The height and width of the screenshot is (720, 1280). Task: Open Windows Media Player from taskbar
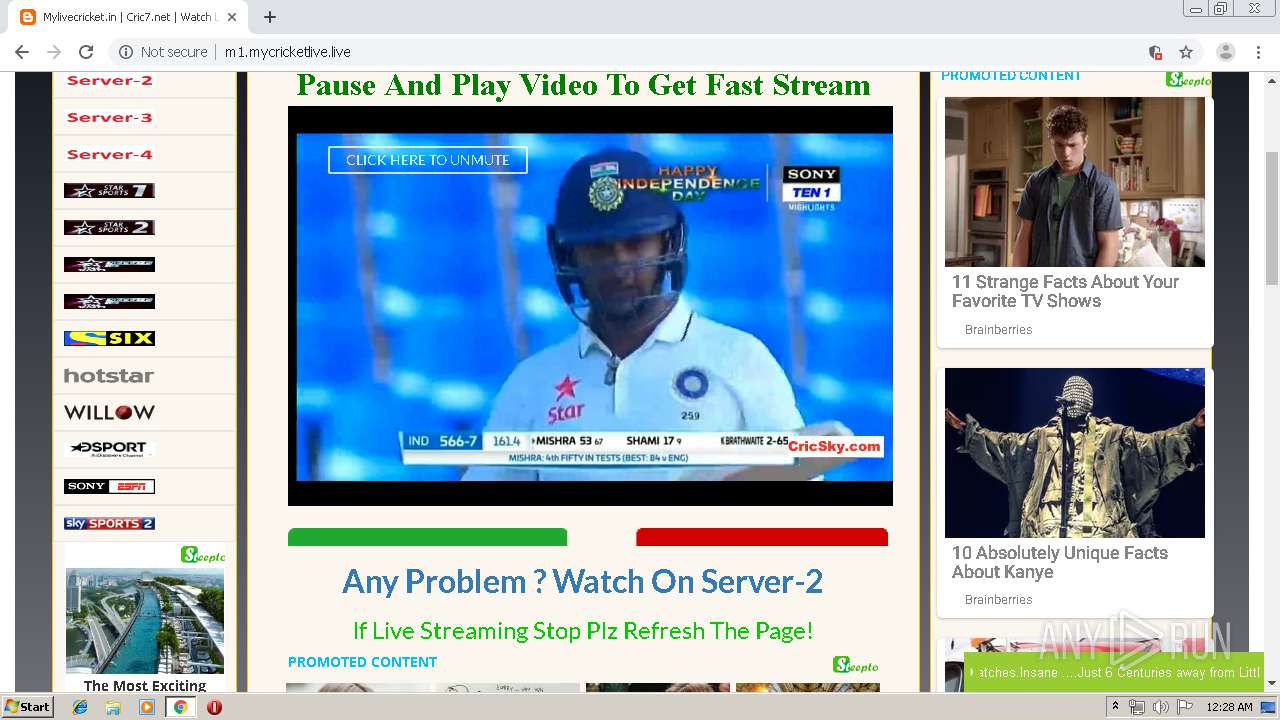click(x=147, y=707)
